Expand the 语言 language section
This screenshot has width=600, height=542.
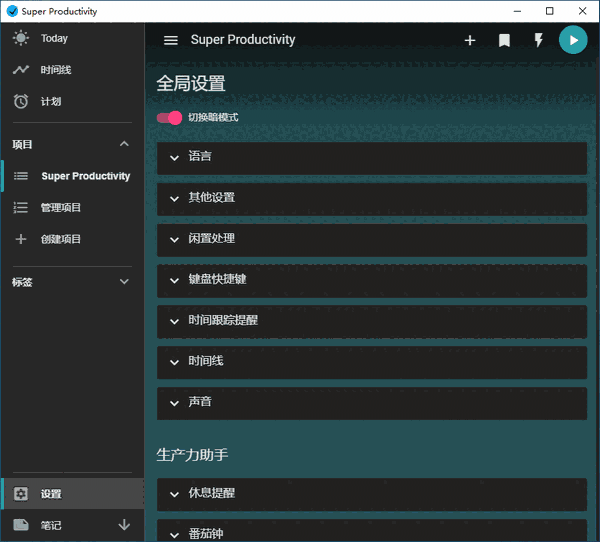pyautogui.click(x=372, y=158)
